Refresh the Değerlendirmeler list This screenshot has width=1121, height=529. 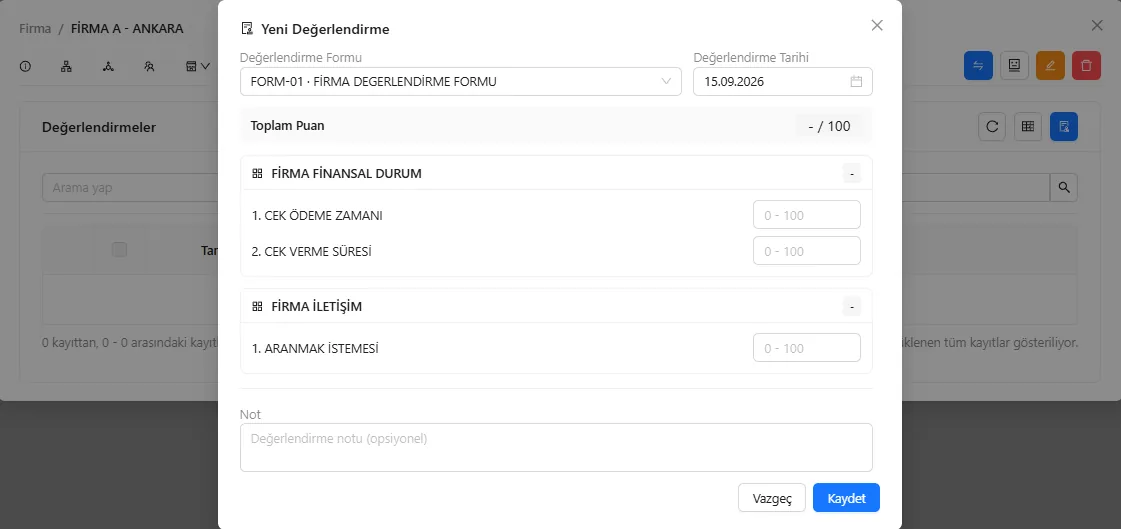[x=992, y=127]
